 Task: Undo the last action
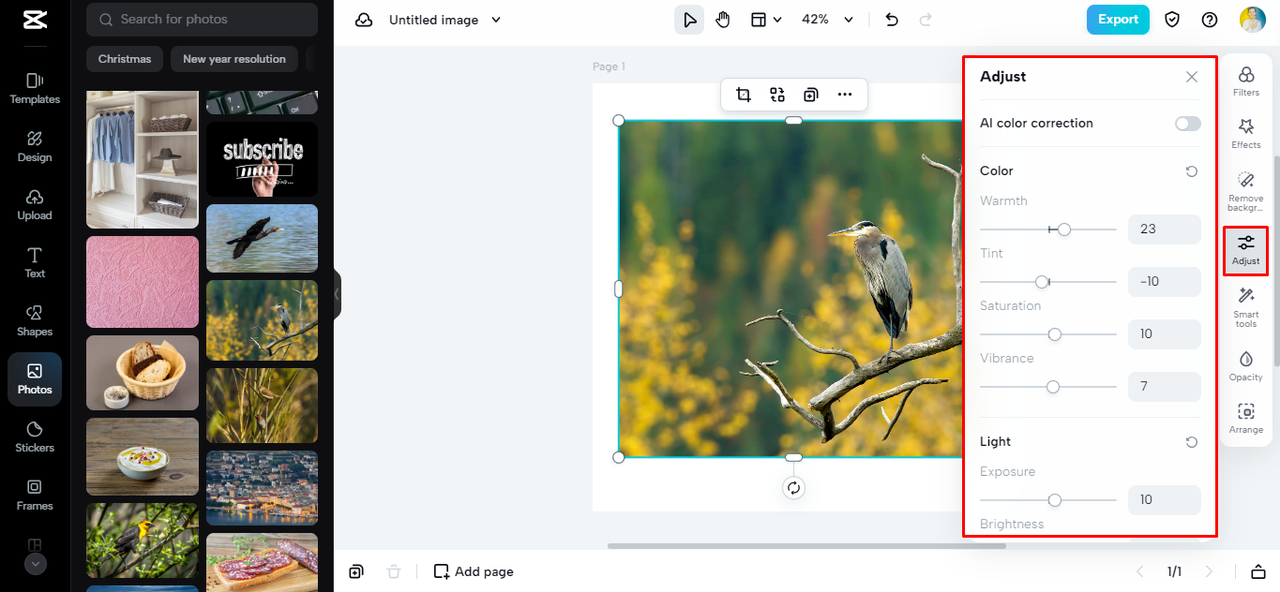[892, 20]
